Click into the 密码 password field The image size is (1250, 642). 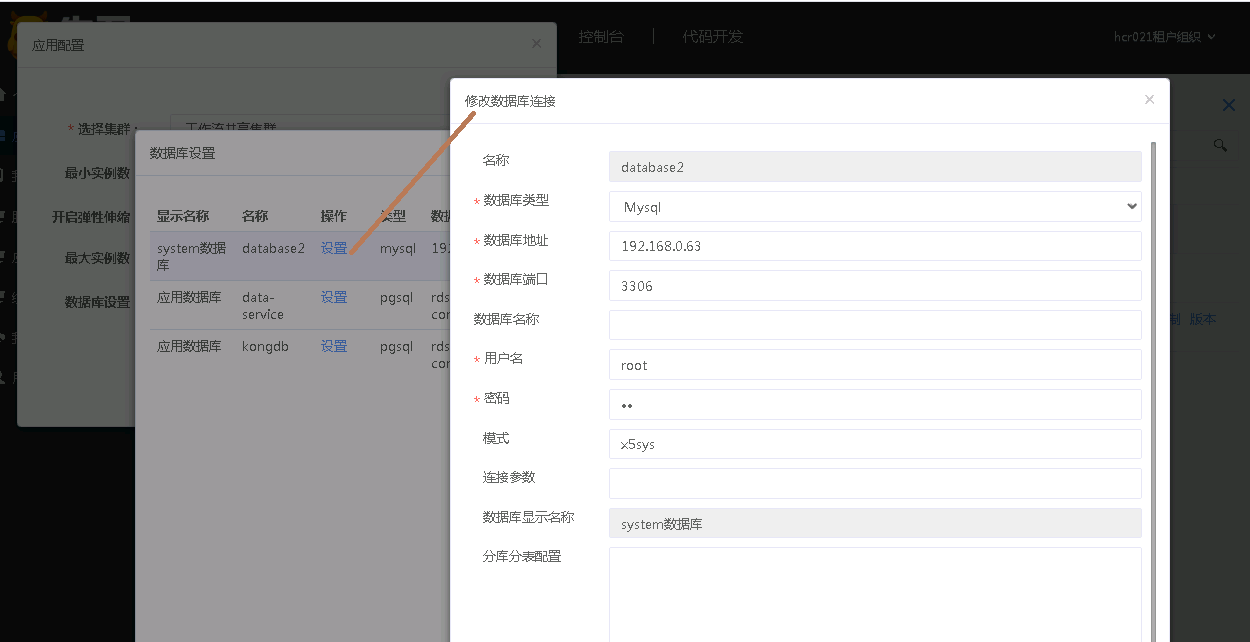pos(875,405)
